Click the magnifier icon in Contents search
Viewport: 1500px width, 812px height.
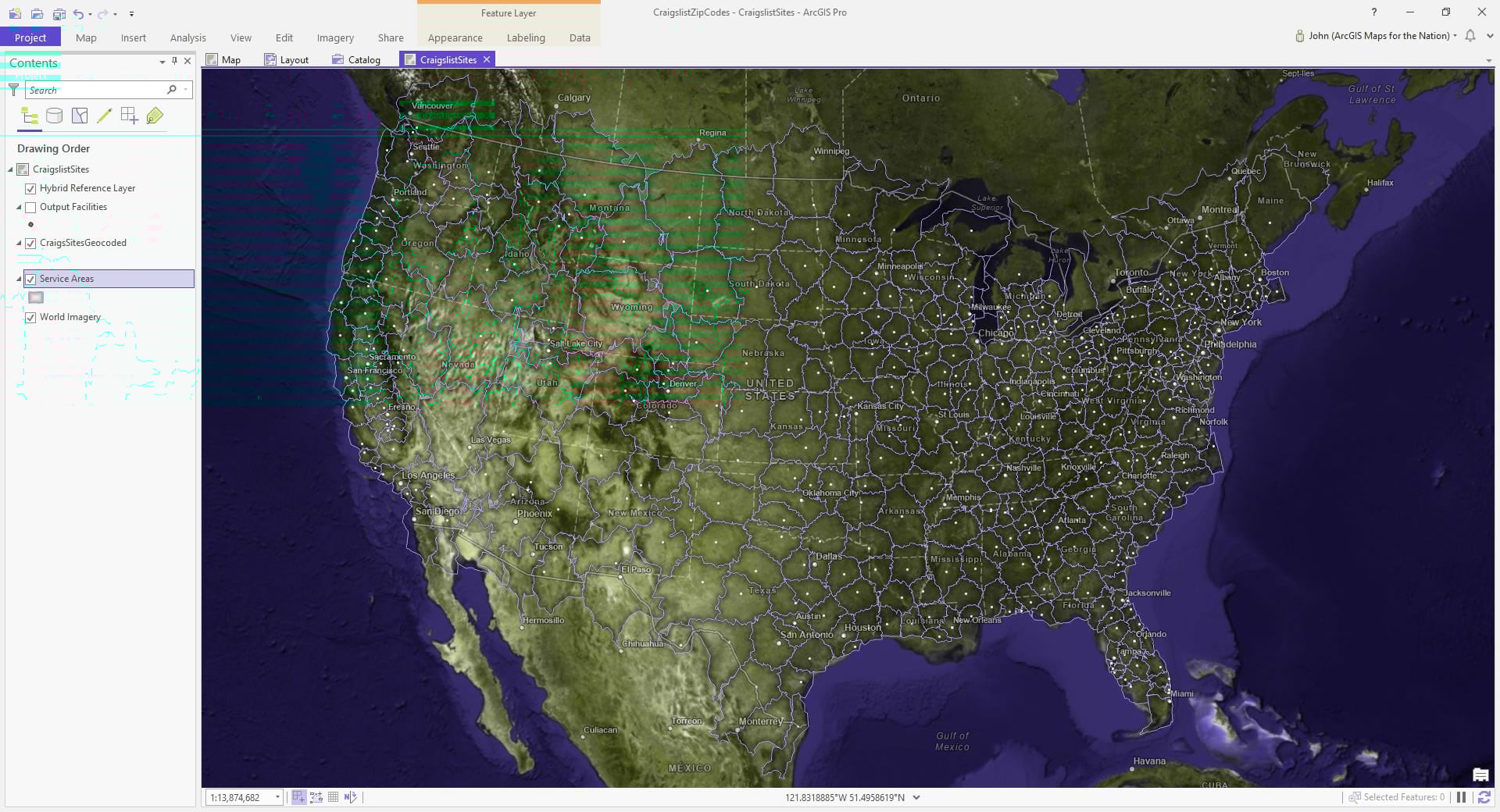point(172,90)
